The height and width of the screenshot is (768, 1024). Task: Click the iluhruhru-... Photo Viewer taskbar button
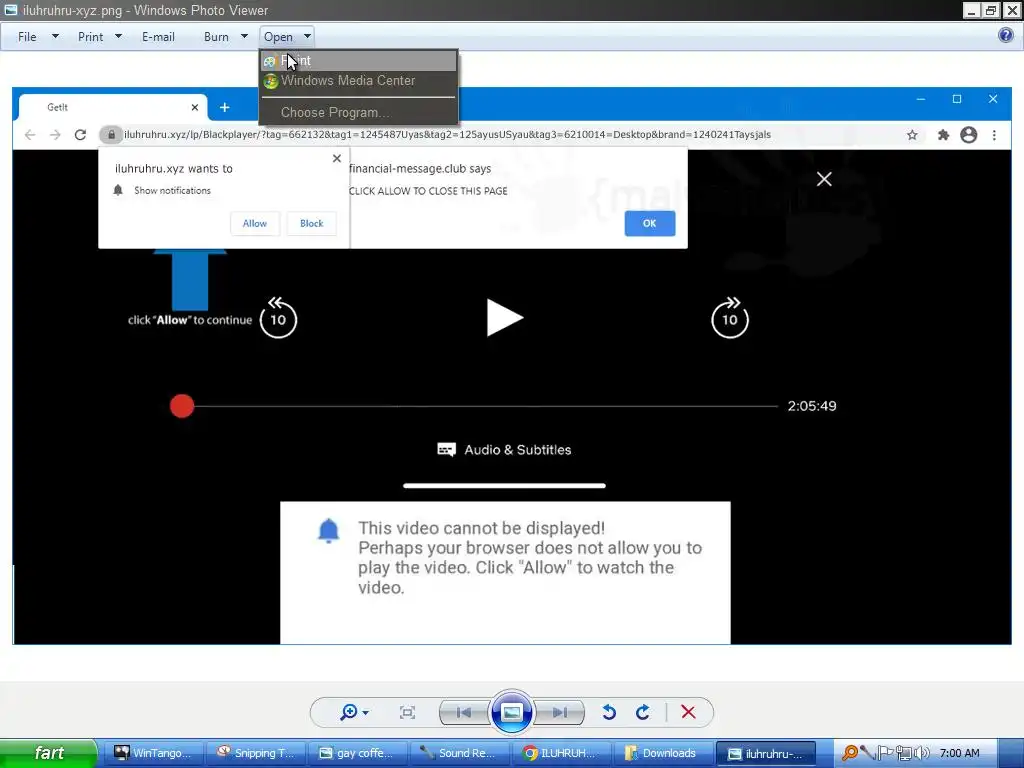pyautogui.click(x=766, y=753)
